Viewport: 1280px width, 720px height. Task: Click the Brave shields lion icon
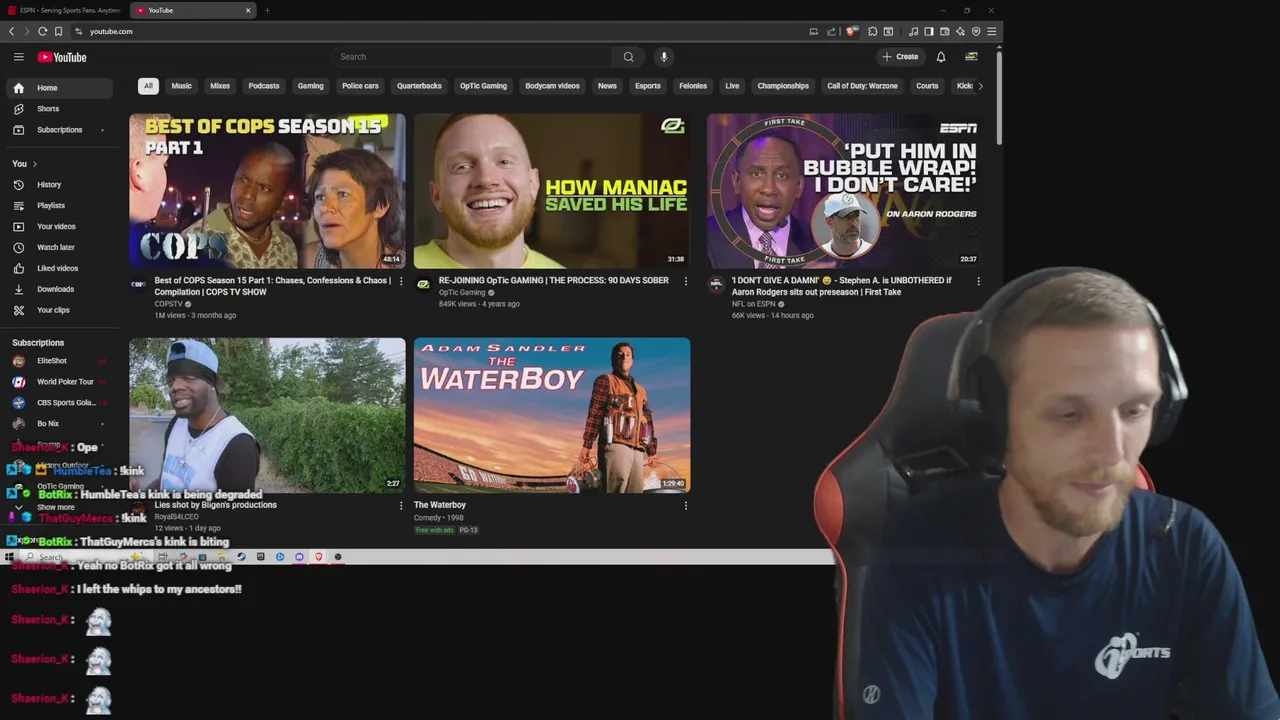tap(851, 31)
